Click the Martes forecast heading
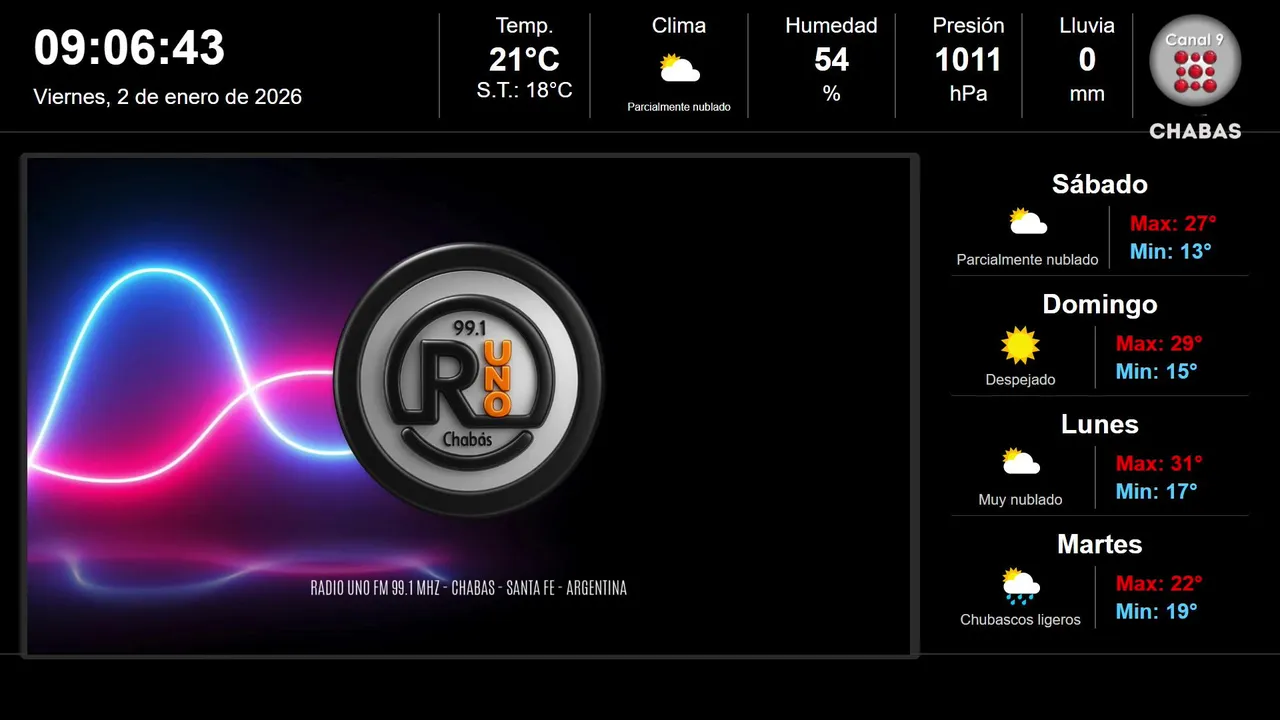1280x720 pixels. coord(1099,544)
